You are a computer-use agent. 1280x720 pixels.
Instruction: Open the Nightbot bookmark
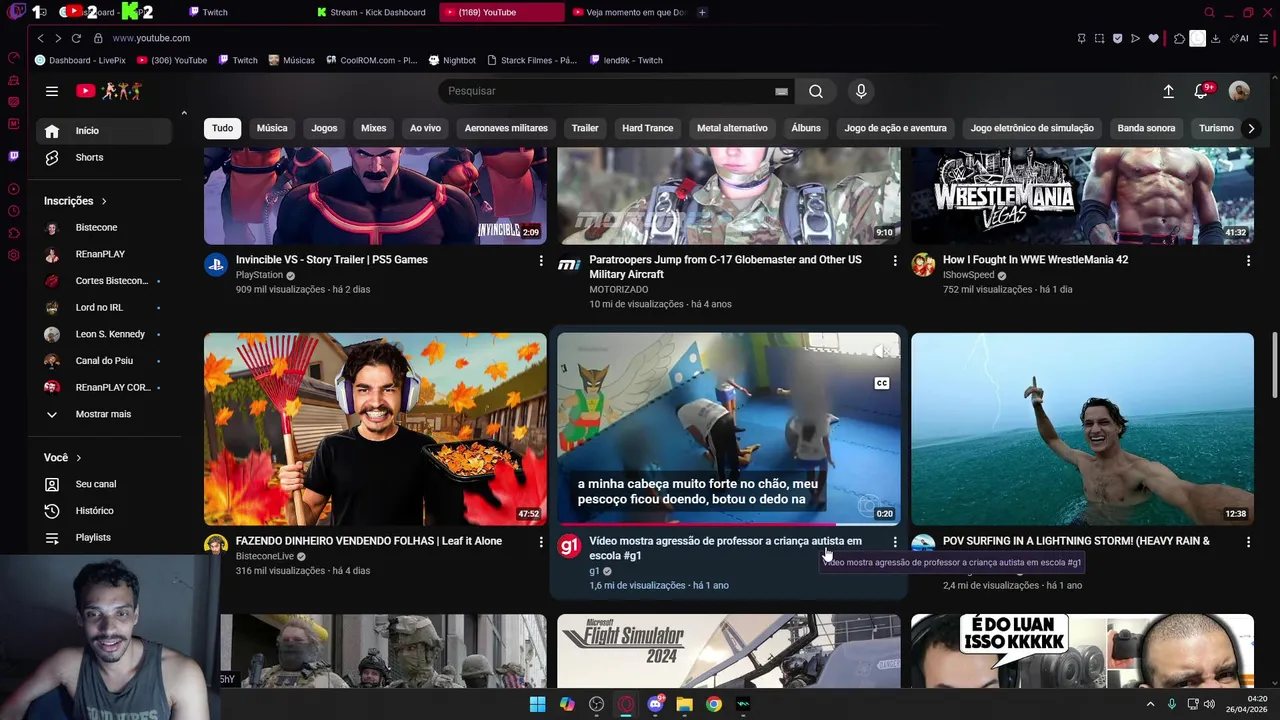click(x=452, y=60)
